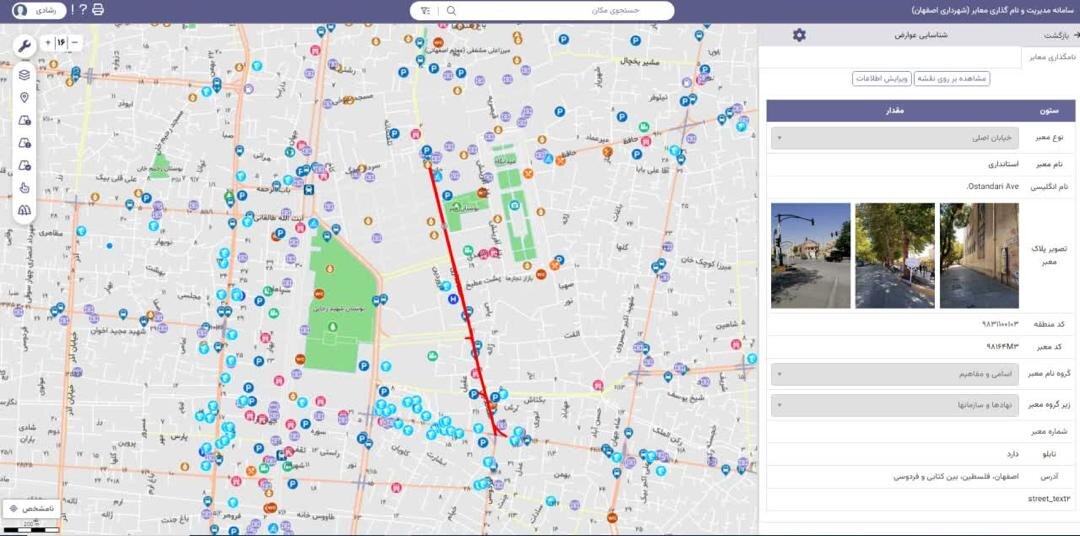The height and width of the screenshot is (536, 1080).
Task: Switch to the نامگذاری معابر tab
Action: [x=1052, y=58]
